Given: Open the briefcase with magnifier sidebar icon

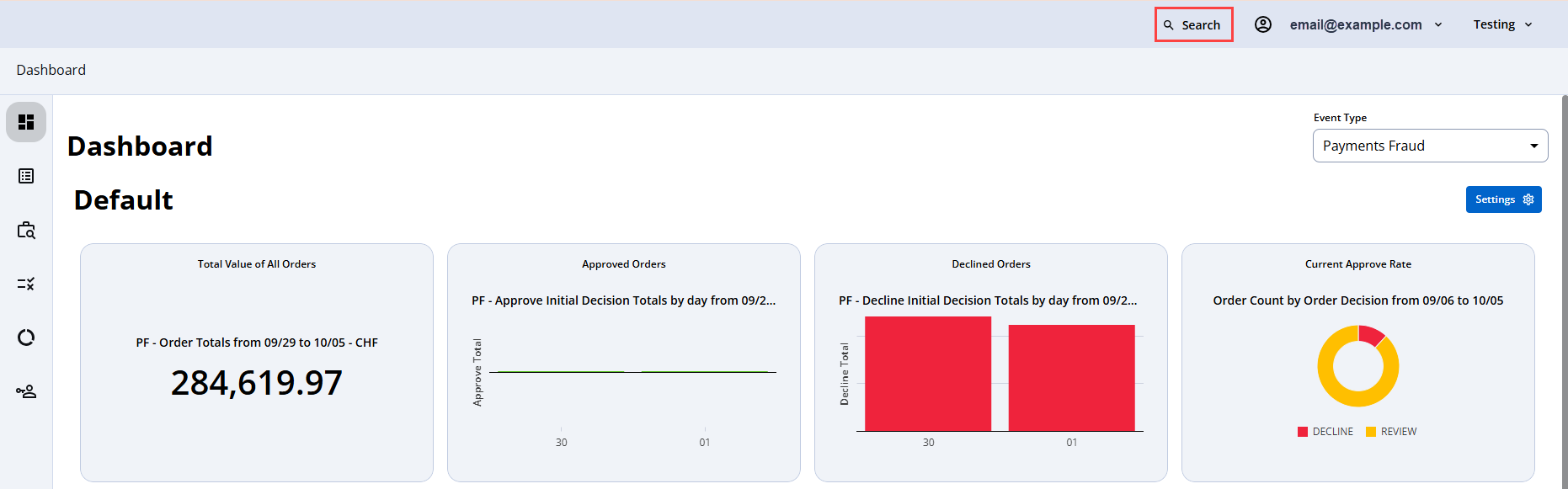Looking at the screenshot, I should 26,230.
